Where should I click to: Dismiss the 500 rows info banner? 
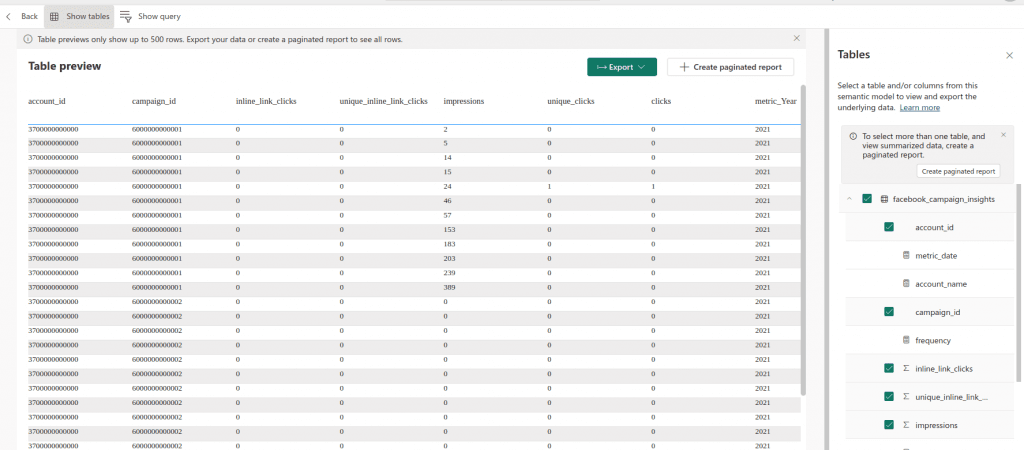(x=797, y=38)
